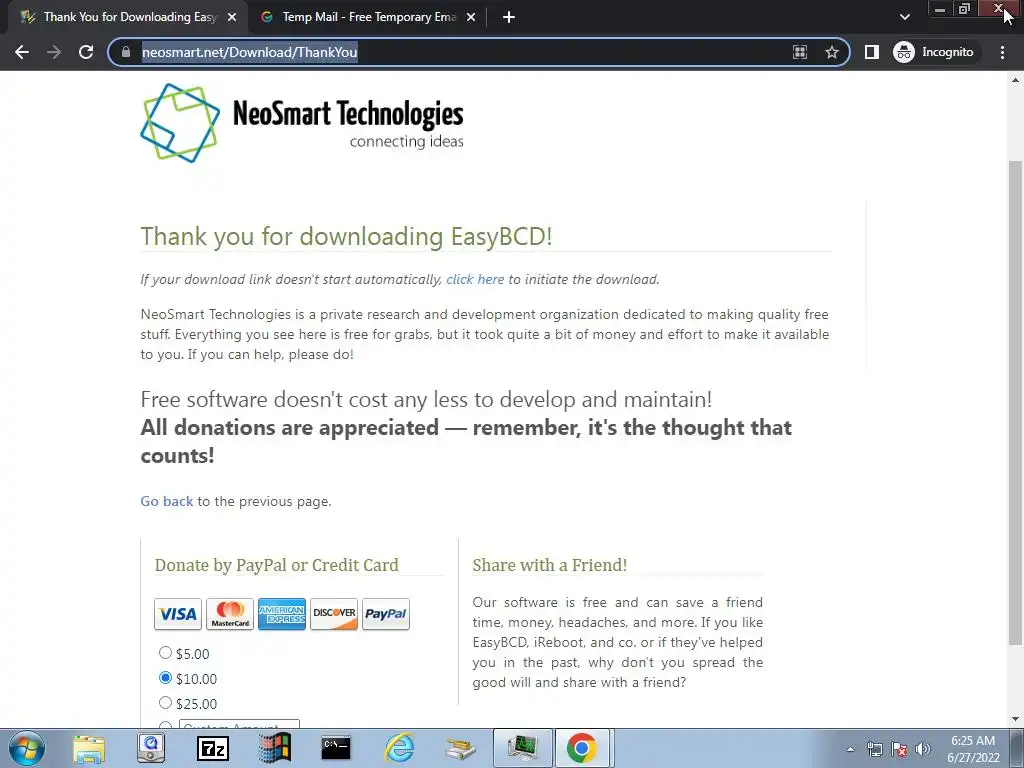1024x768 pixels.
Task: Click the VISA card icon
Action: (x=178, y=614)
